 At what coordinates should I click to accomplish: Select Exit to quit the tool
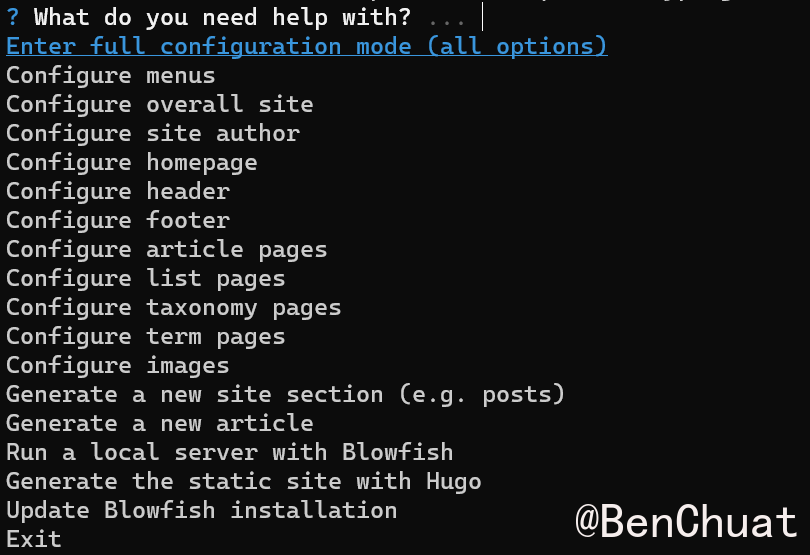point(33,539)
